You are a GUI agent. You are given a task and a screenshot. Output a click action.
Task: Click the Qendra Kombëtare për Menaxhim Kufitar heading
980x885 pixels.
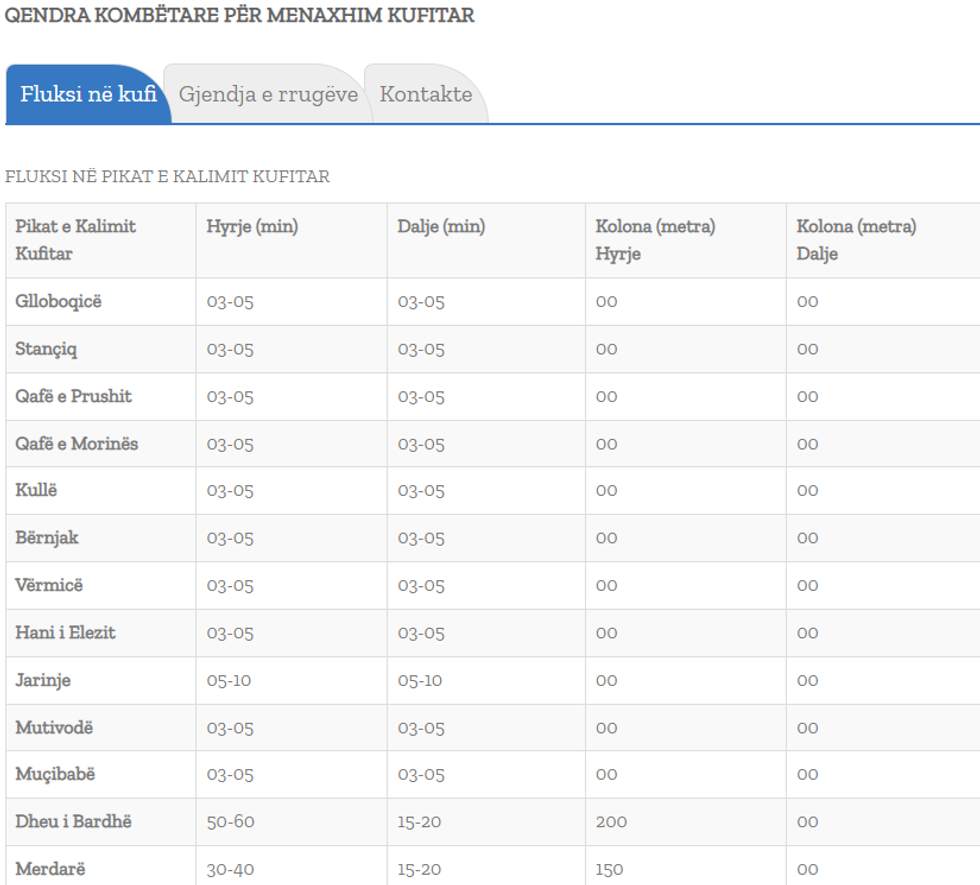pos(240,17)
